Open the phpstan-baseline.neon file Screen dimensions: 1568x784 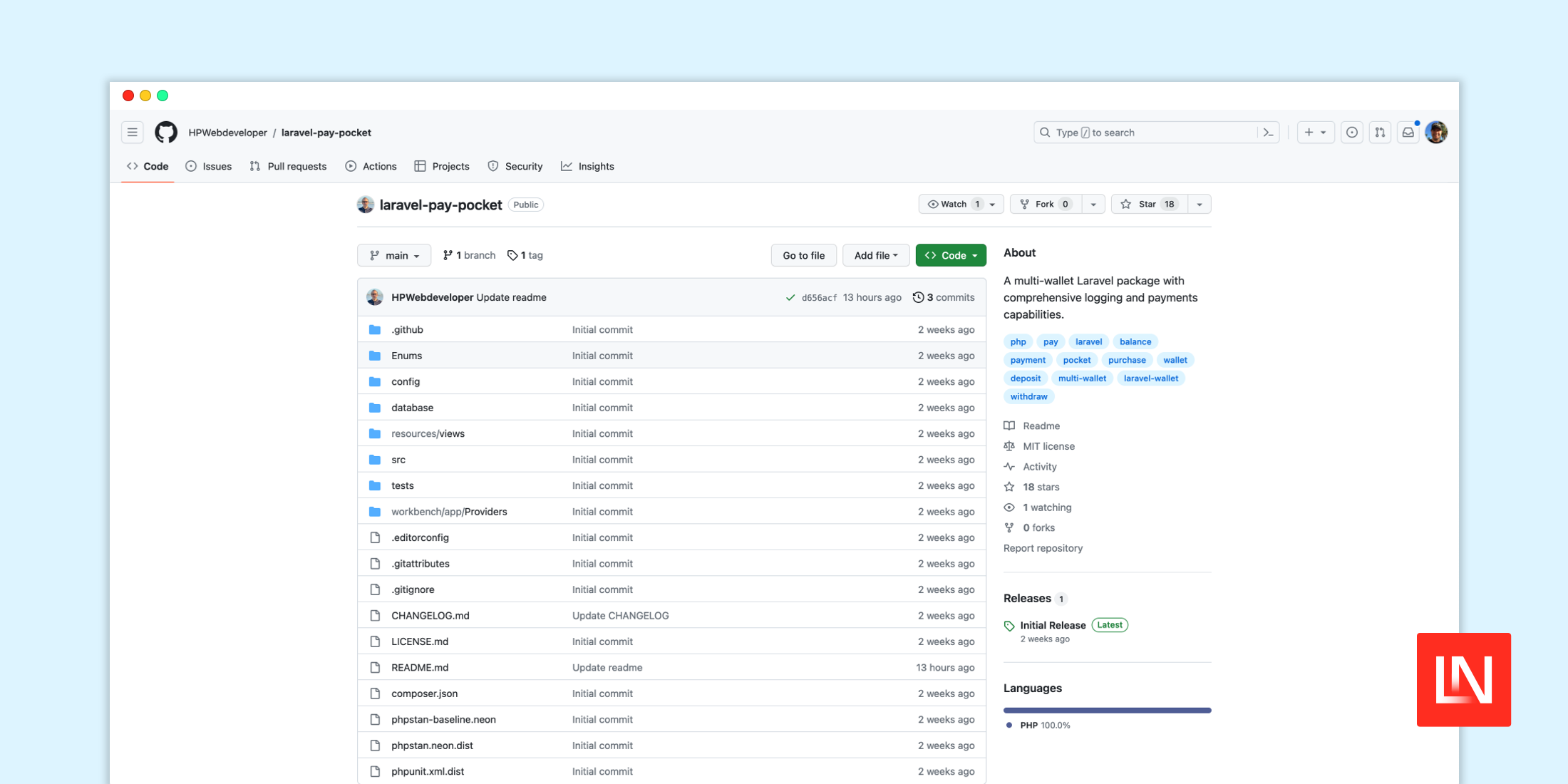443,720
